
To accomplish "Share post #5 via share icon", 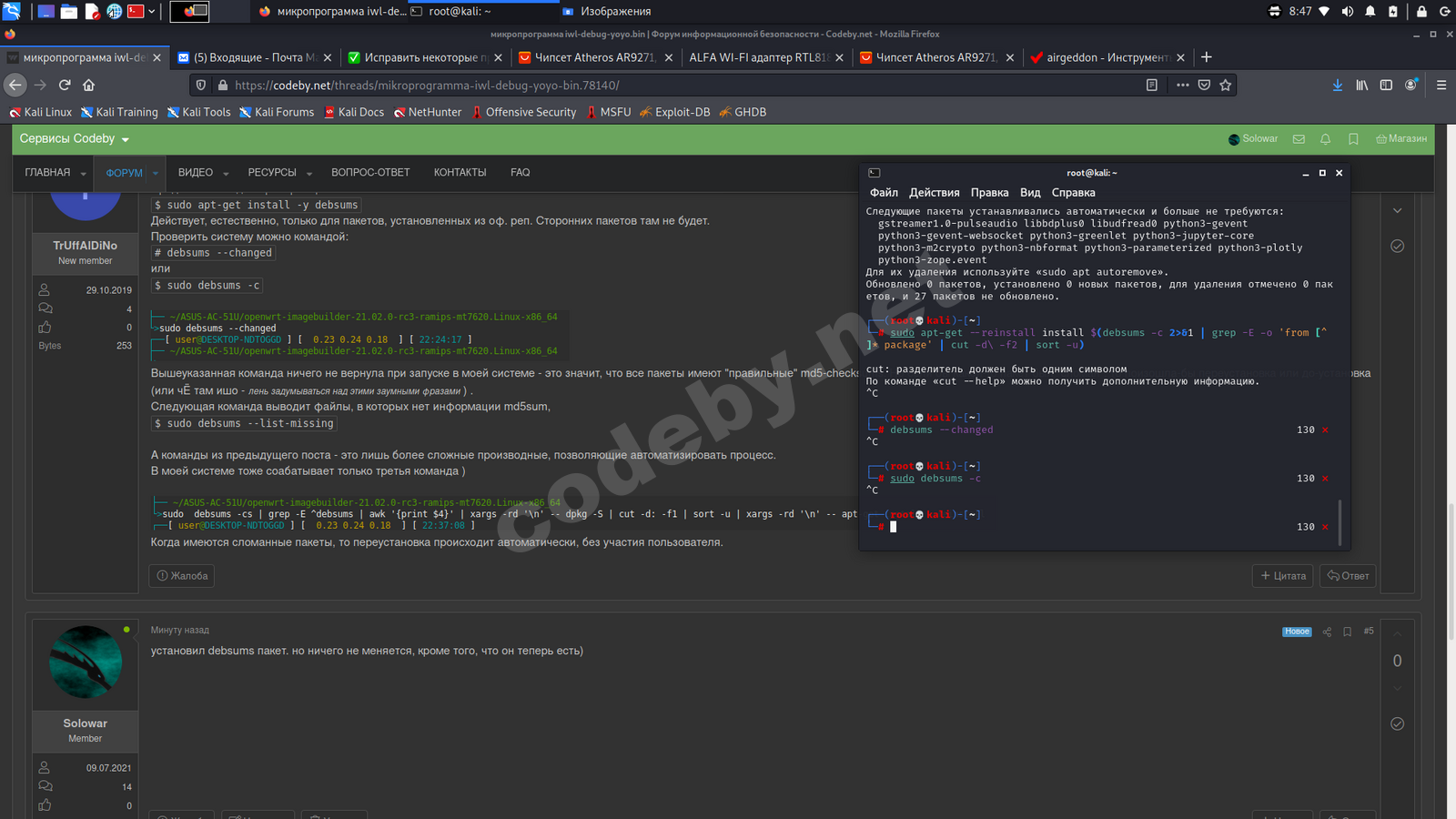I will click(1327, 632).
